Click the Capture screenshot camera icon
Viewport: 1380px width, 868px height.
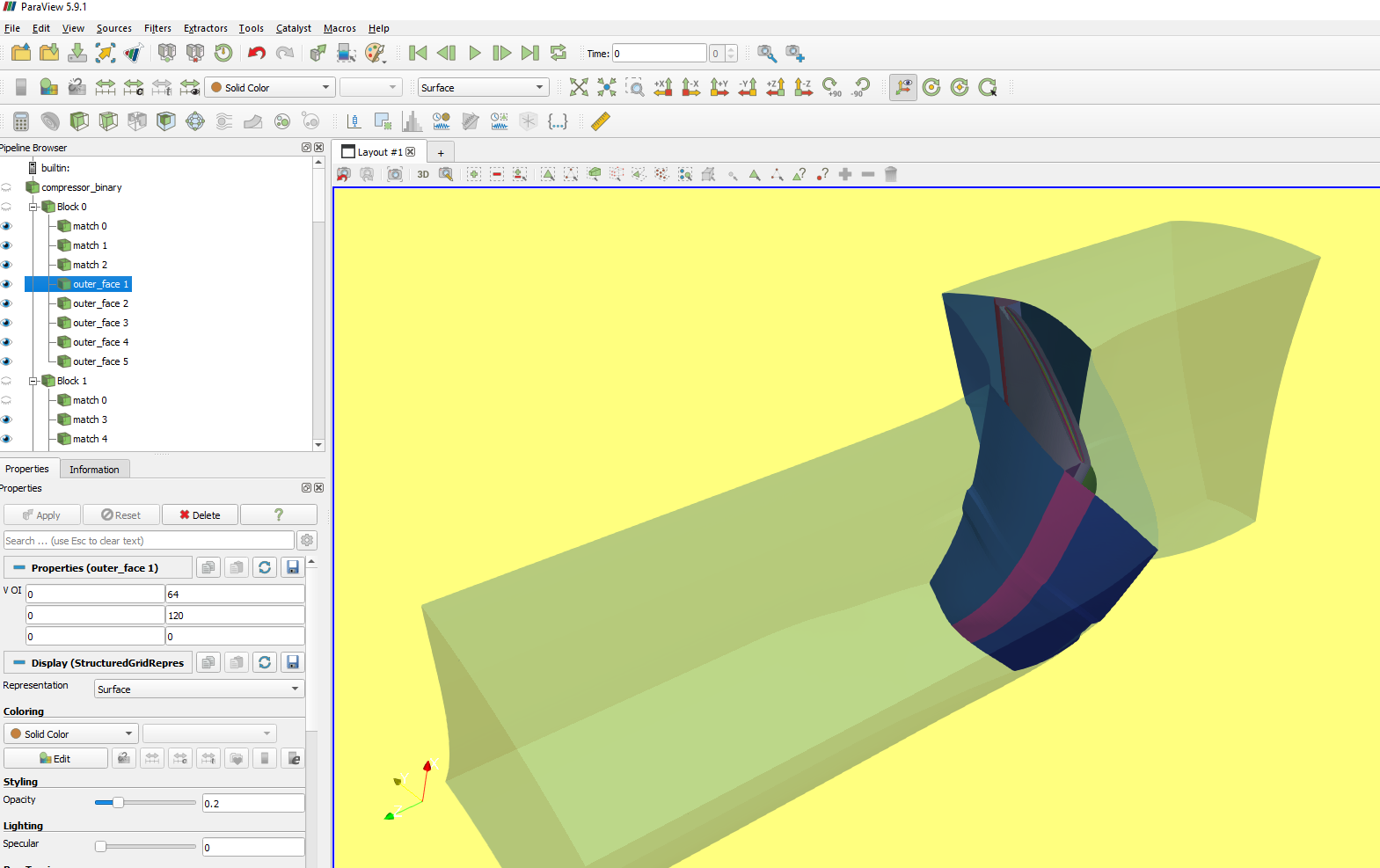tap(395, 174)
